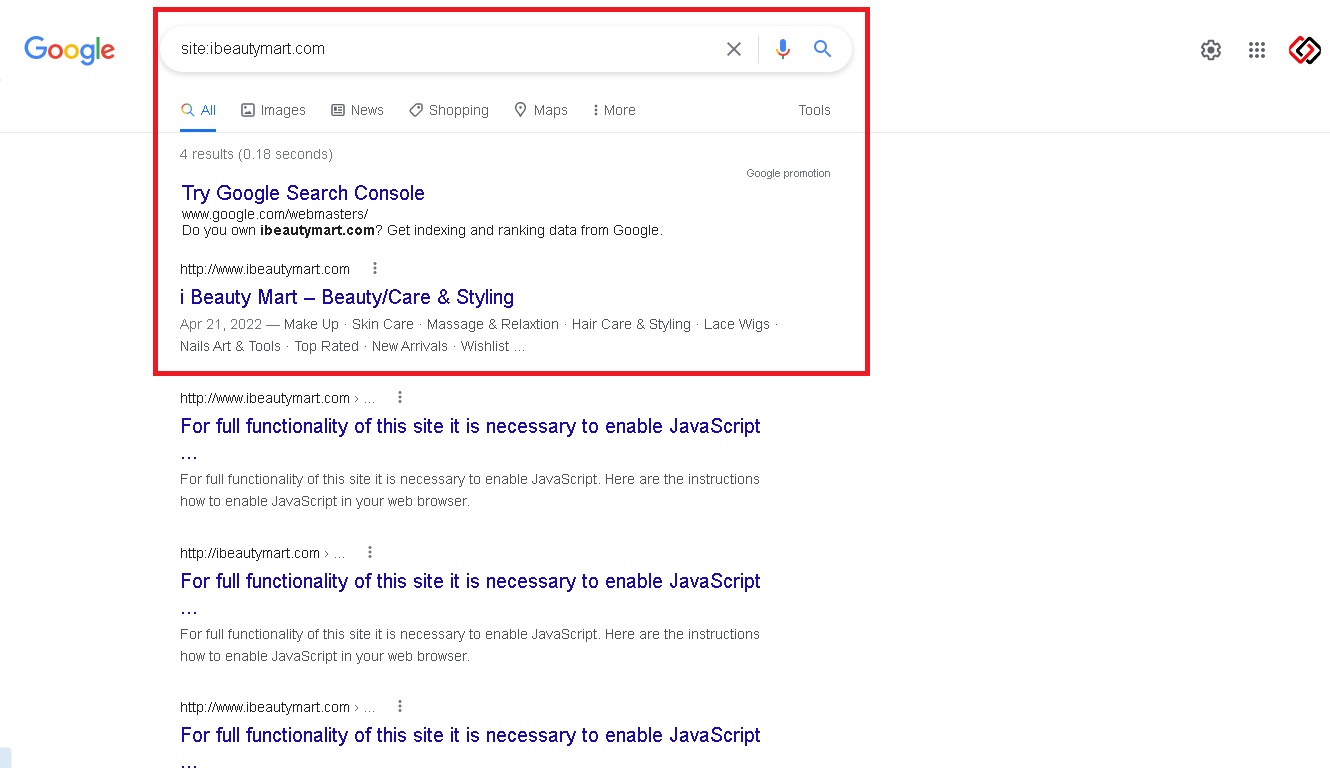Submit the search with the magnifier icon
Image resolution: width=1330 pixels, height=768 pixels.
pyautogui.click(x=822, y=49)
